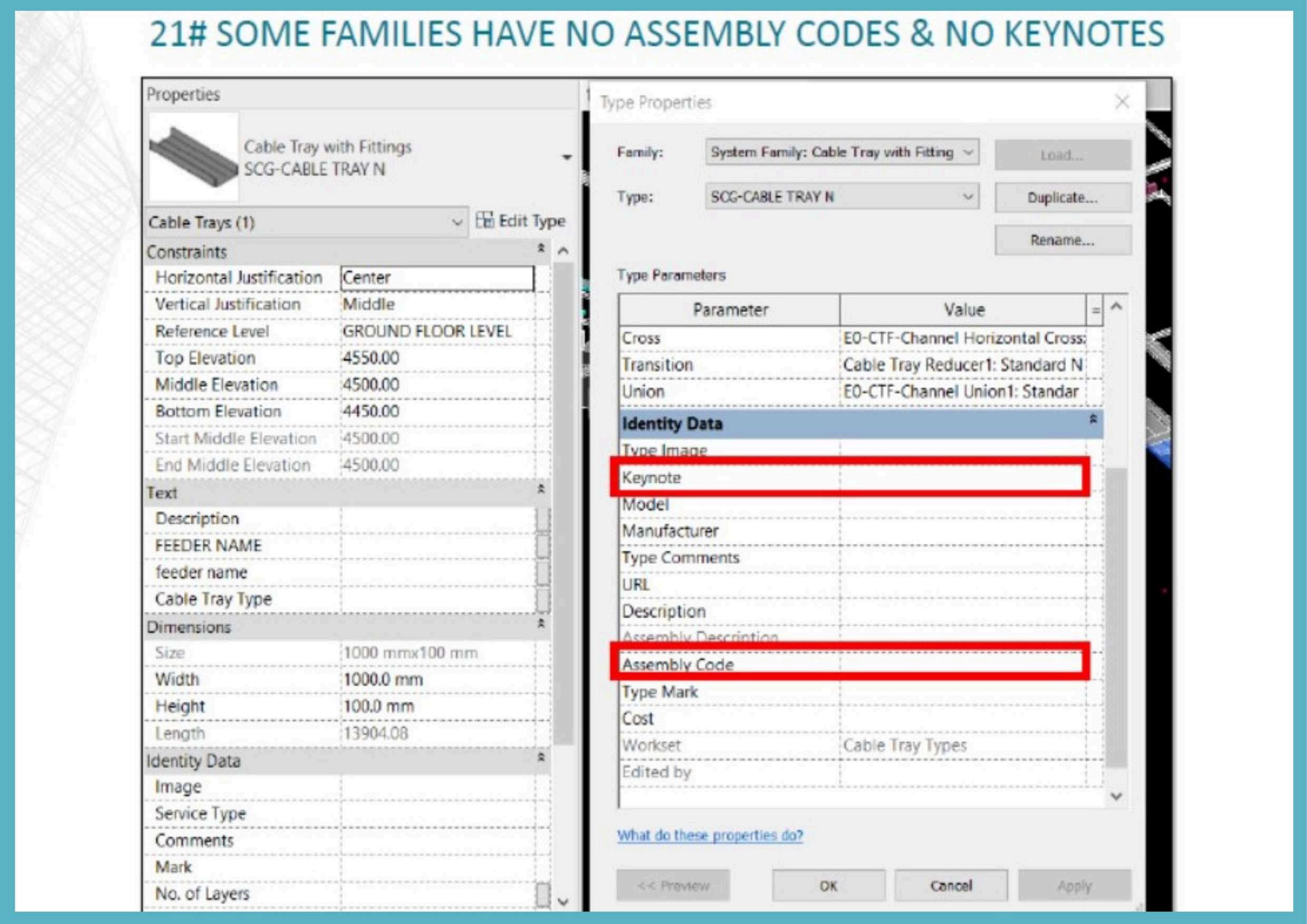Collapse the Text properties group
The width and height of the screenshot is (1307, 924).
(541, 489)
